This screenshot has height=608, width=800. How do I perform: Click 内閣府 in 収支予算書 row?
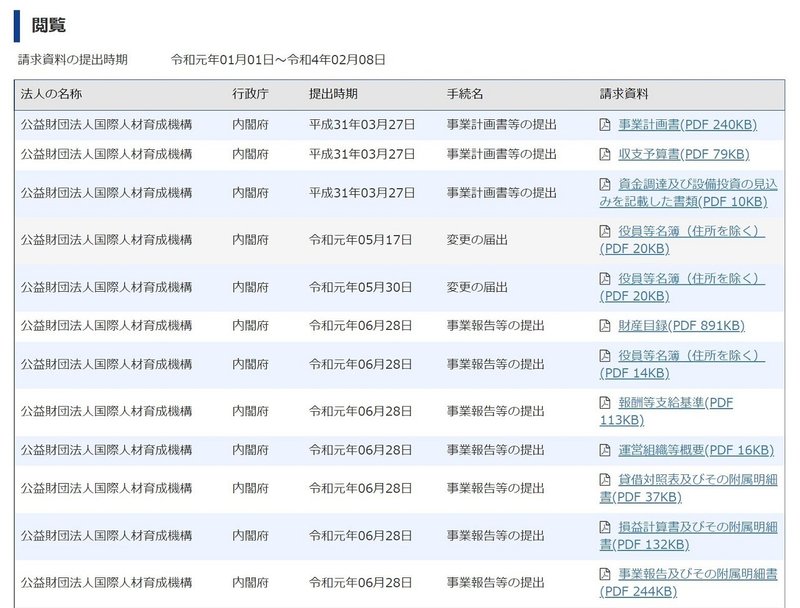click(x=250, y=154)
